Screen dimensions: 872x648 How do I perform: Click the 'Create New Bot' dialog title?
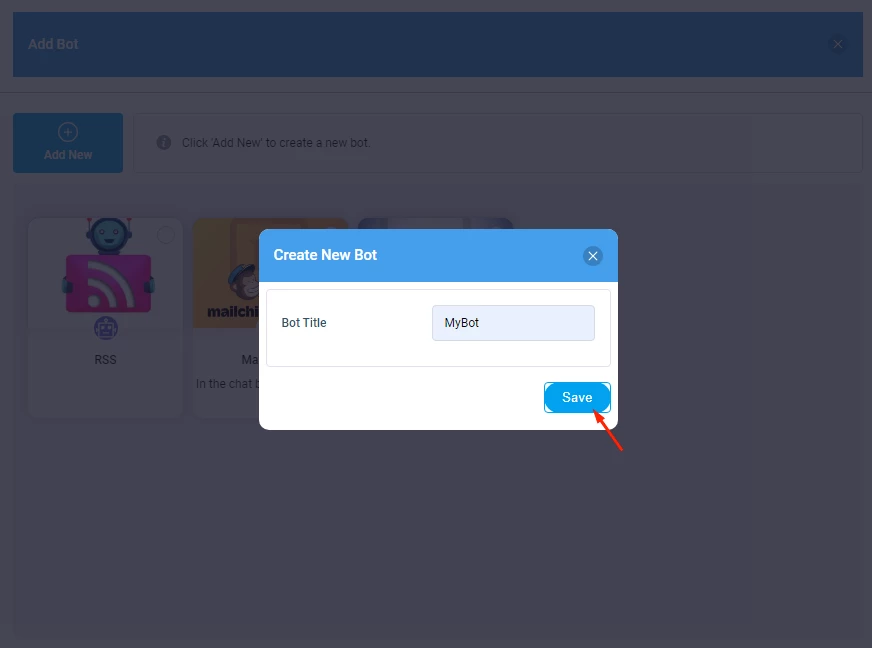(325, 255)
